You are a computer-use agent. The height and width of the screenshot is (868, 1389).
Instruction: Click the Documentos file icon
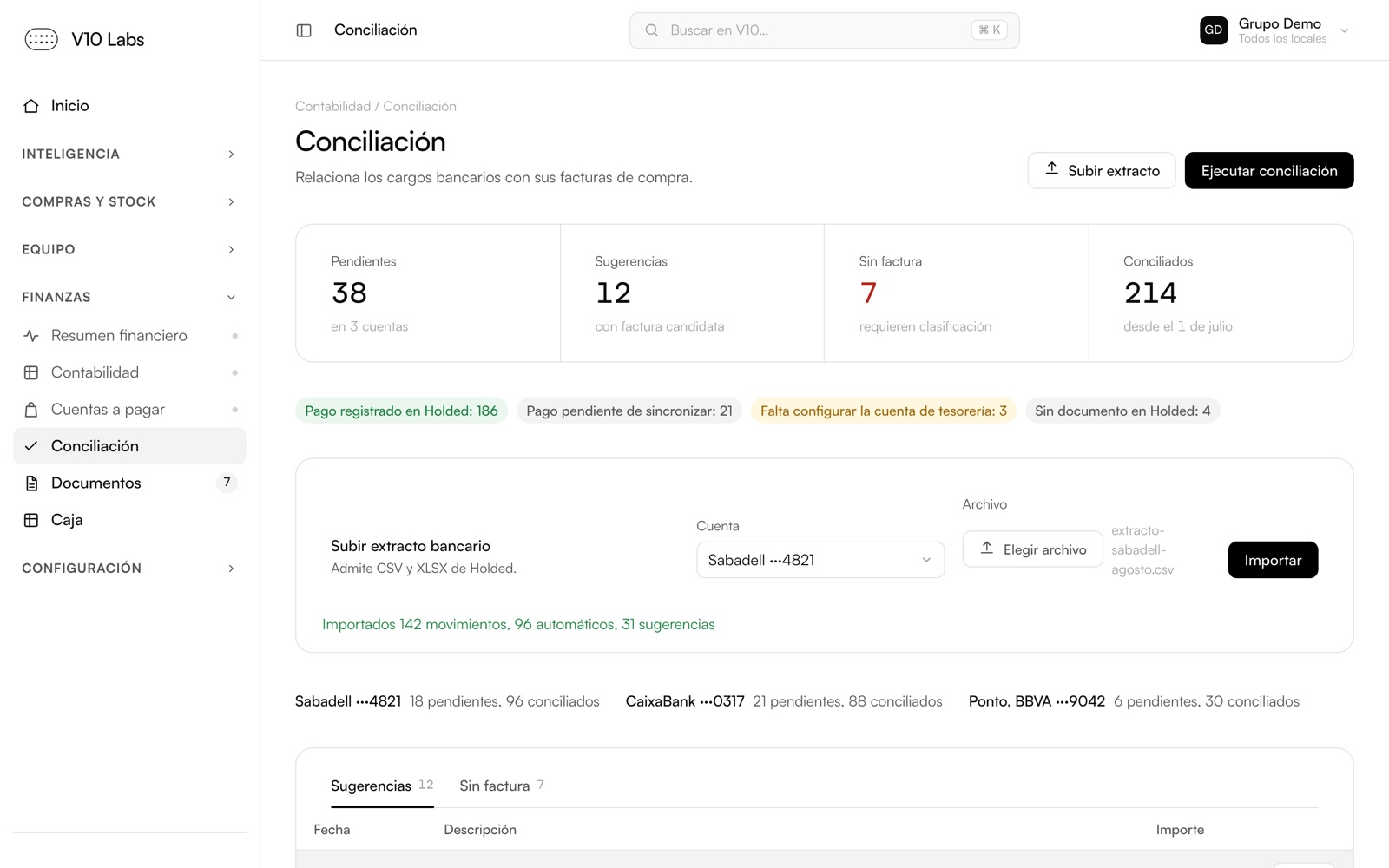point(31,483)
